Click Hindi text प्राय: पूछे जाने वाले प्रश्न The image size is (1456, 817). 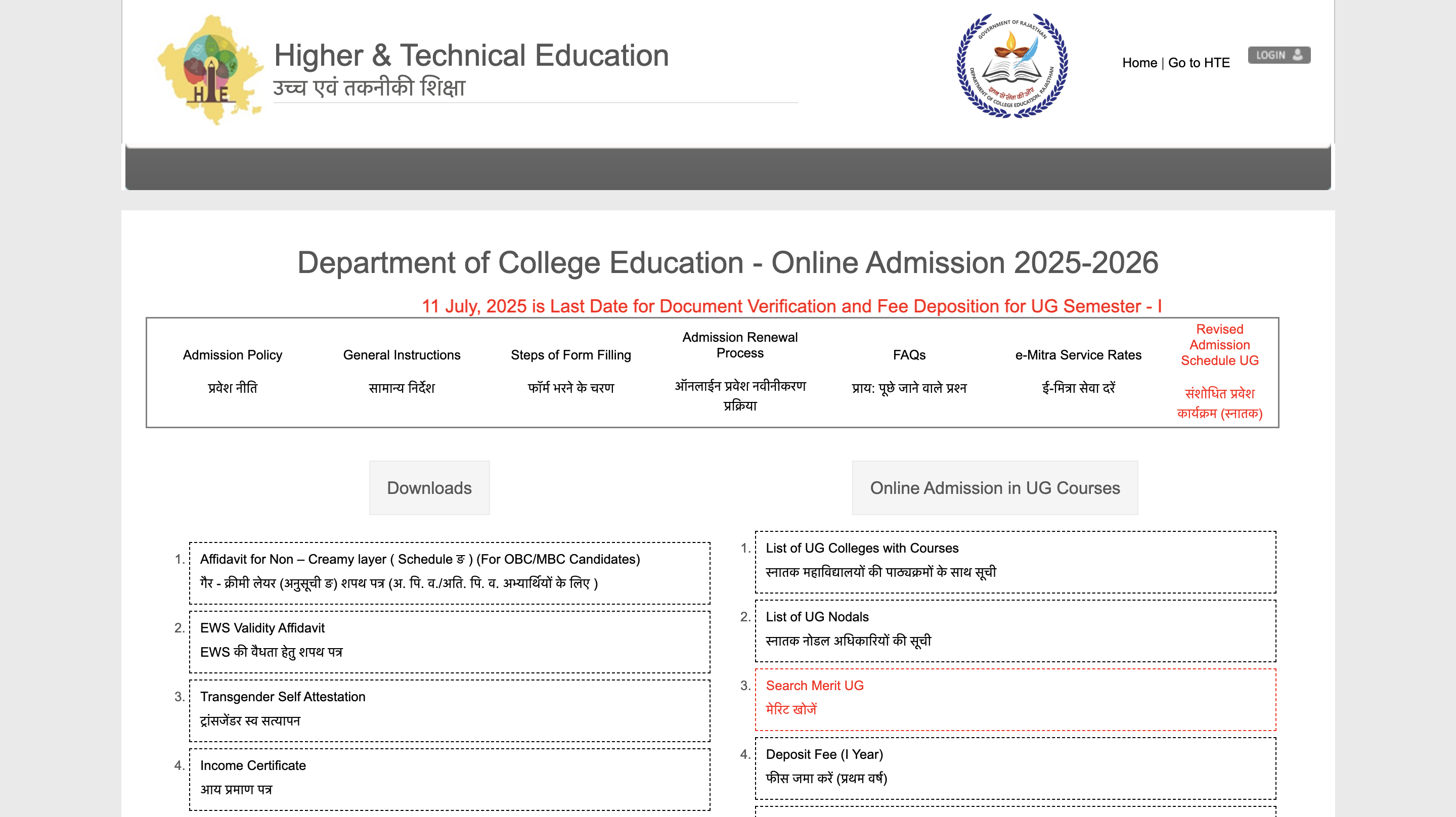point(909,388)
